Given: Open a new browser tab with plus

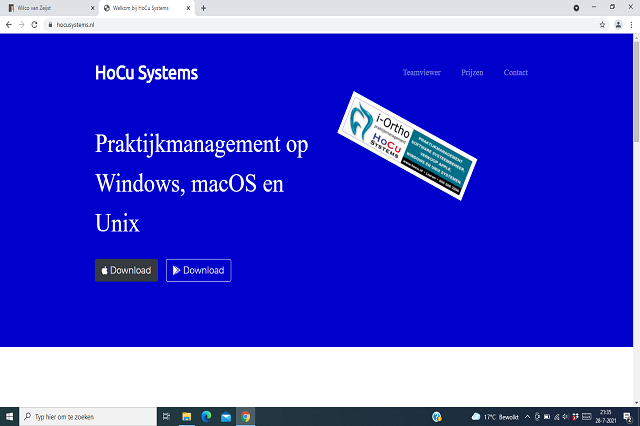Looking at the screenshot, I should coord(203,8).
